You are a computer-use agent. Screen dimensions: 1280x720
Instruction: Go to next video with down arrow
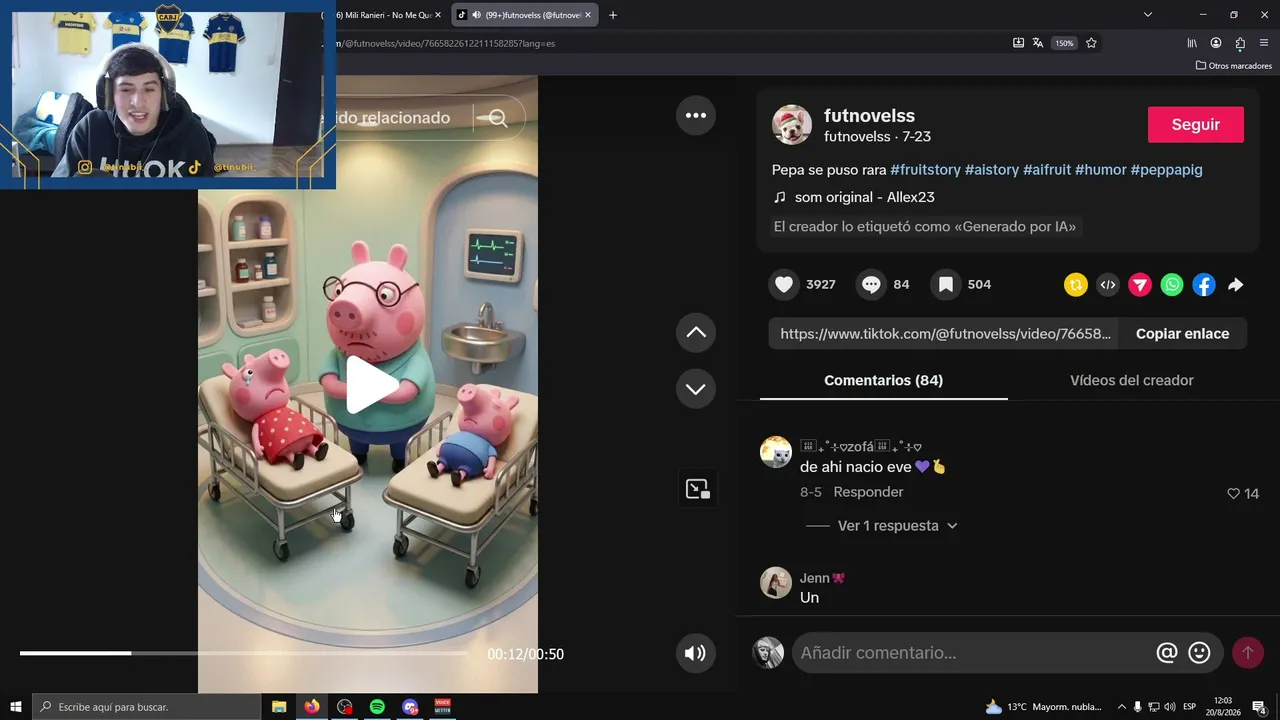696,389
